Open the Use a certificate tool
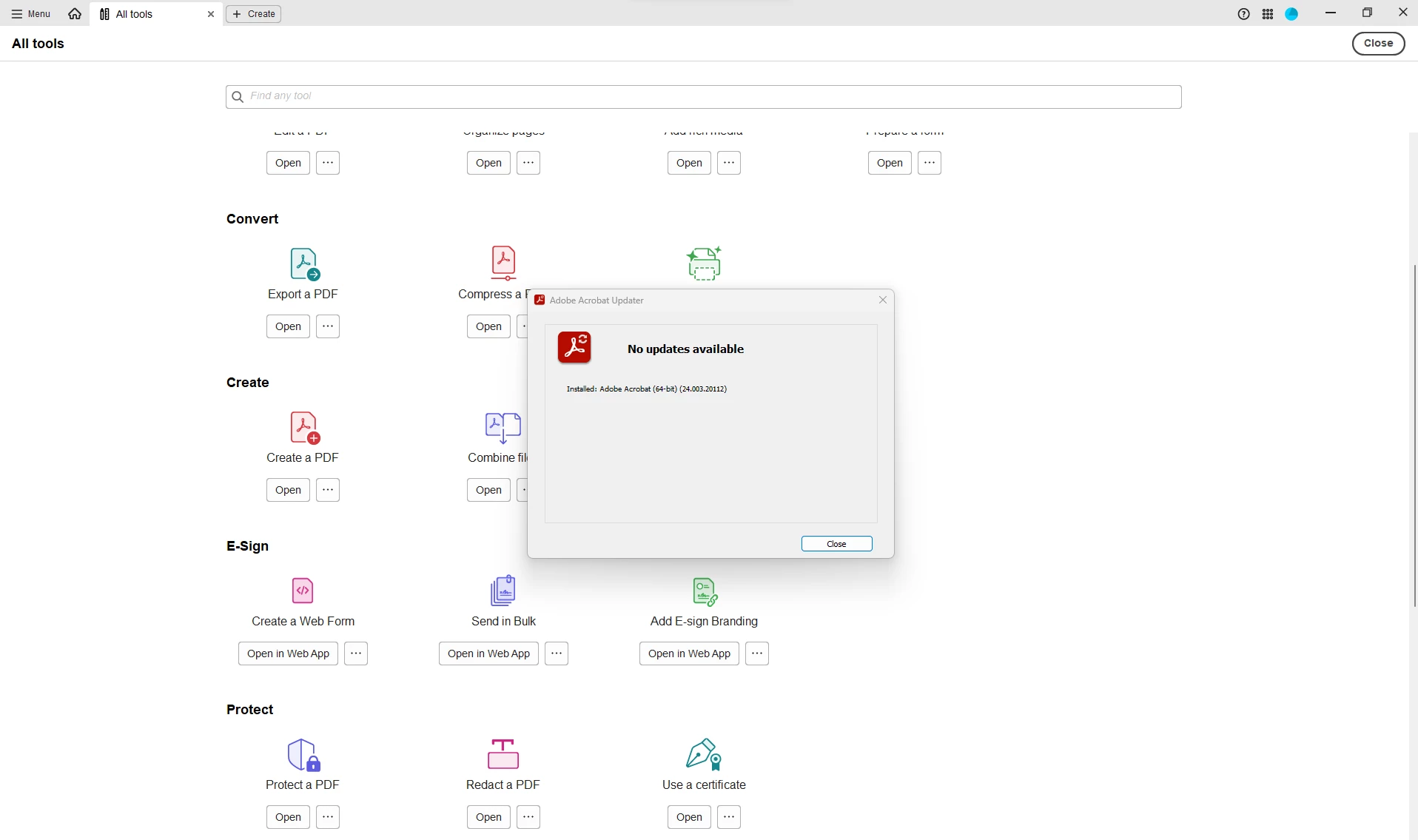This screenshot has width=1418, height=840. (689, 817)
